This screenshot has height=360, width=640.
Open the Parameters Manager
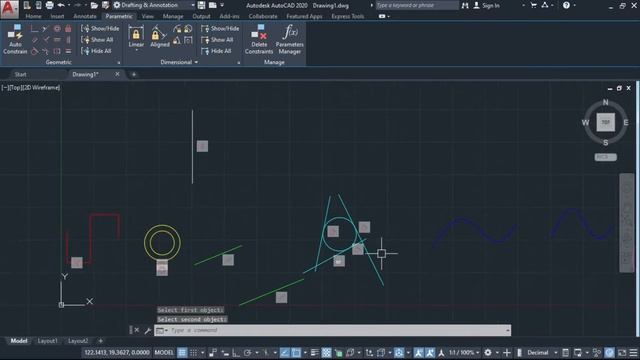(x=289, y=40)
